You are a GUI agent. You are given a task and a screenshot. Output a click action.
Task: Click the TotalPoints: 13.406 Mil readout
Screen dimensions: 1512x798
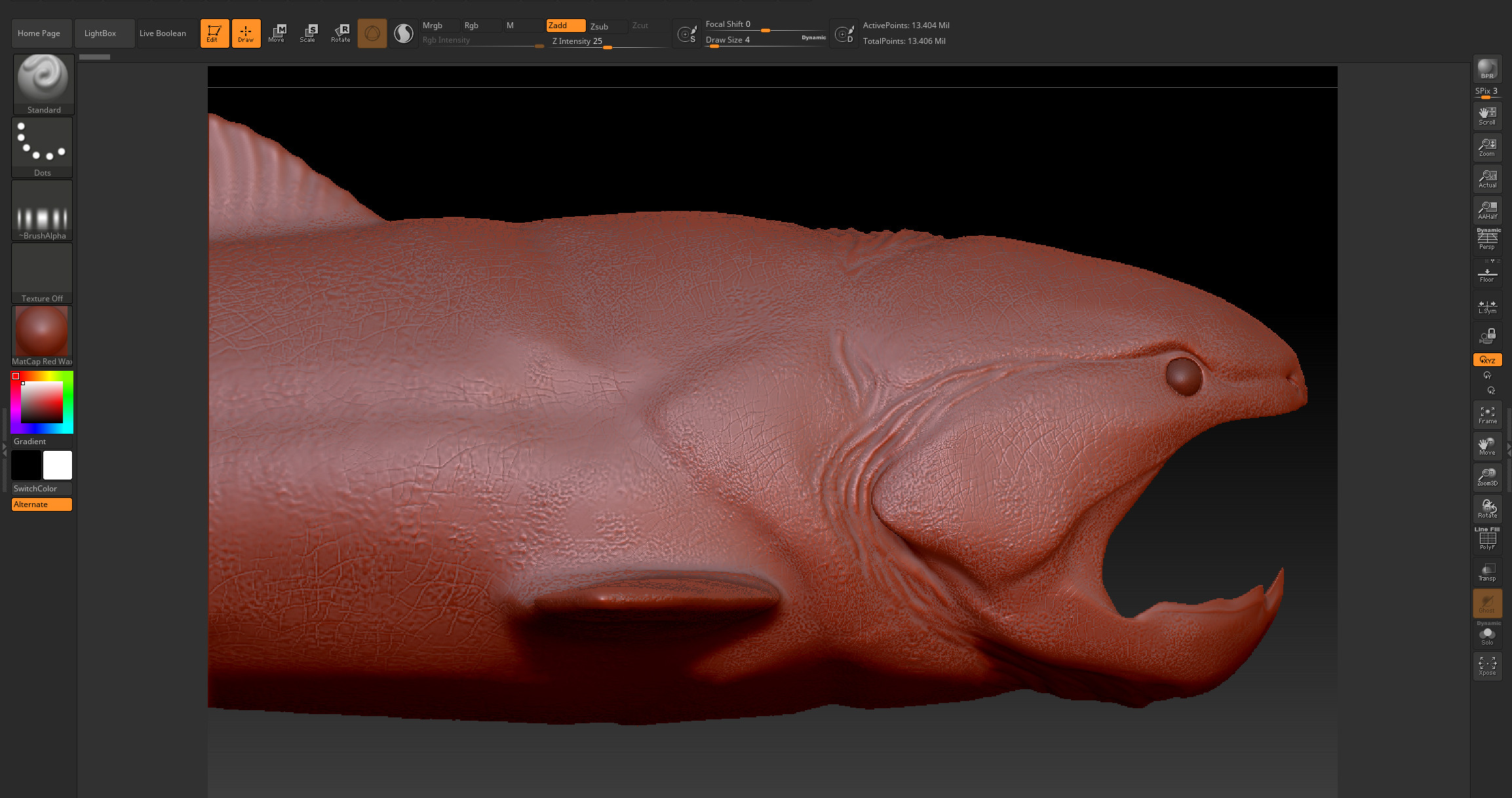904,41
